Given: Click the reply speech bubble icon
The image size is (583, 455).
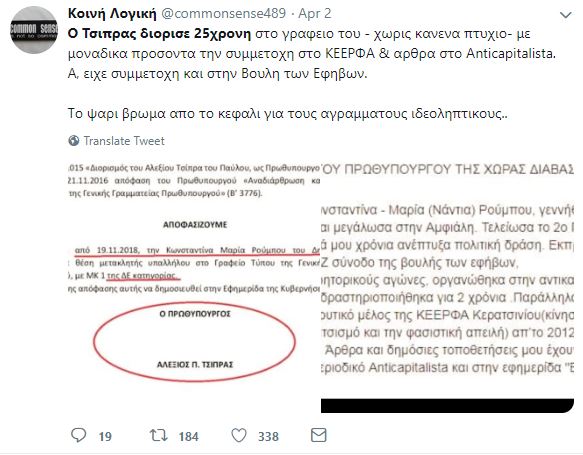Looking at the screenshot, I should [78, 435].
